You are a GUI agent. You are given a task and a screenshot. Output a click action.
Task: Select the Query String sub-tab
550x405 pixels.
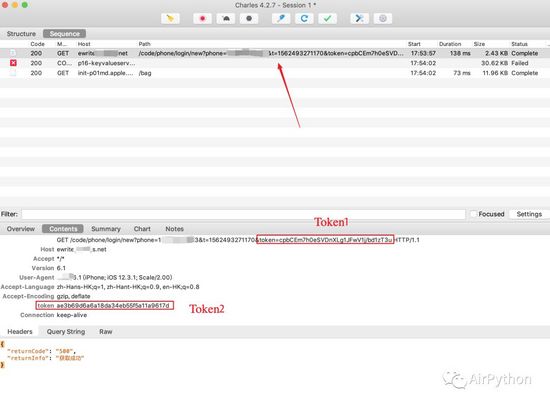click(x=66, y=331)
